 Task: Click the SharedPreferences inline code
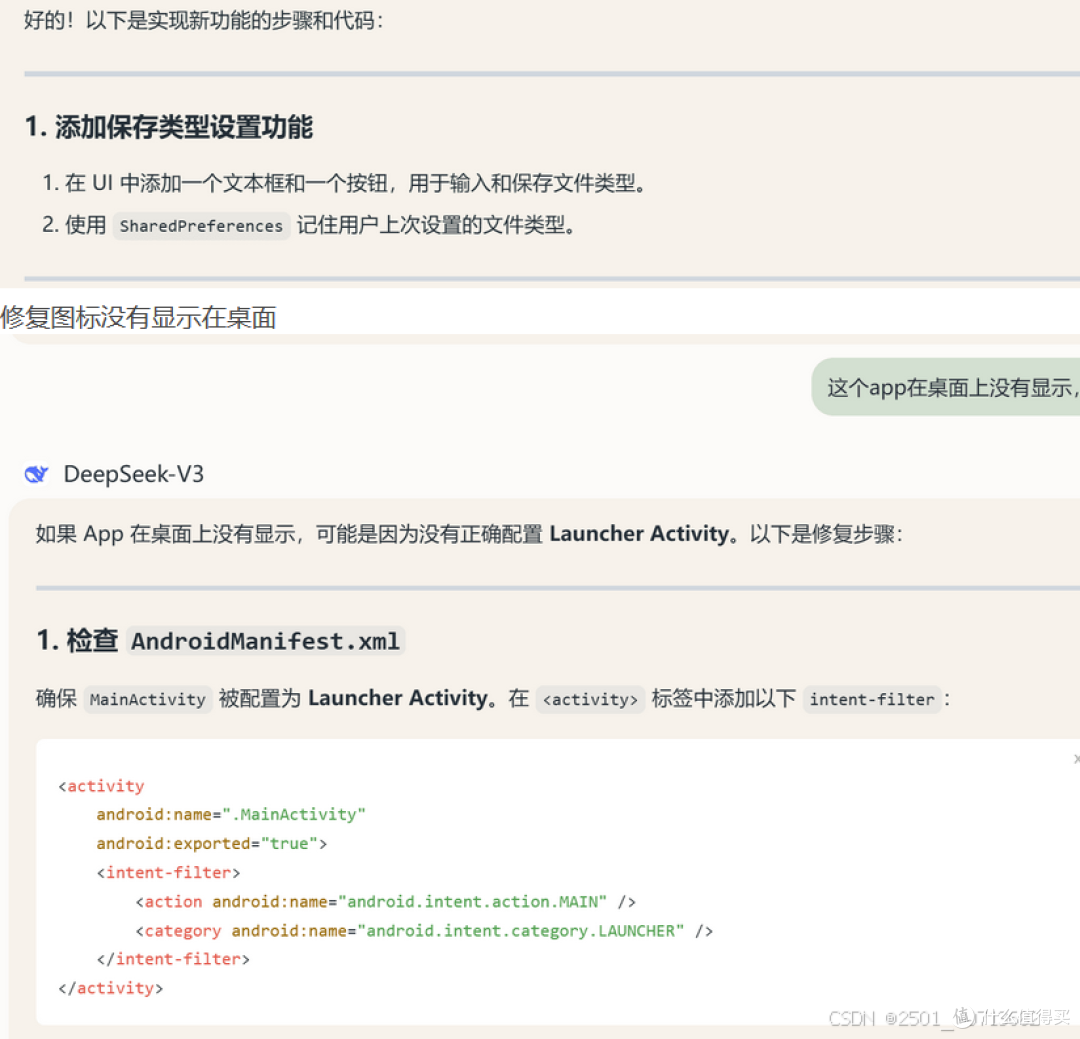tap(201, 225)
